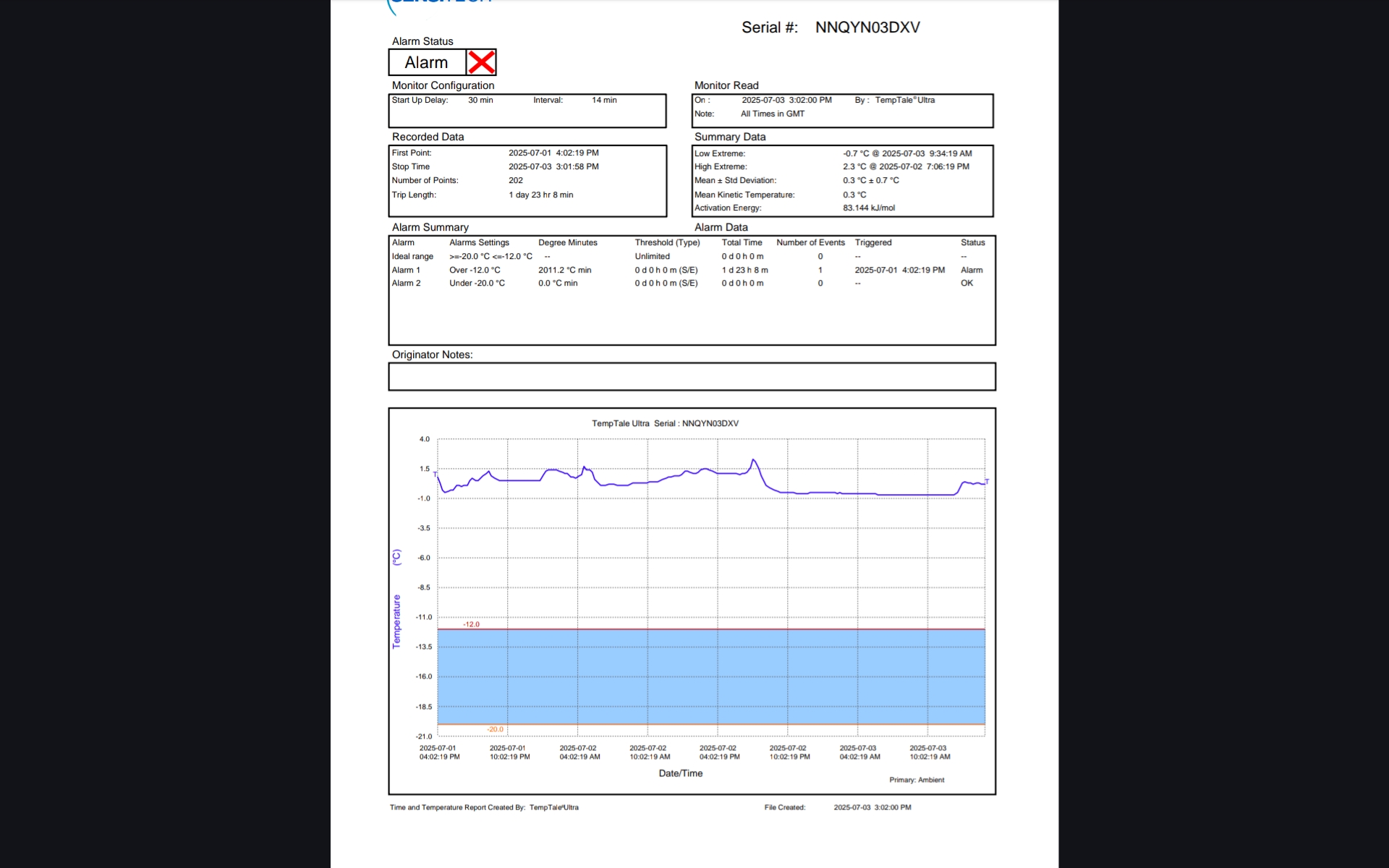Click the chart title TempTale Ultra Serial
The height and width of the screenshot is (868, 1389).
665,423
